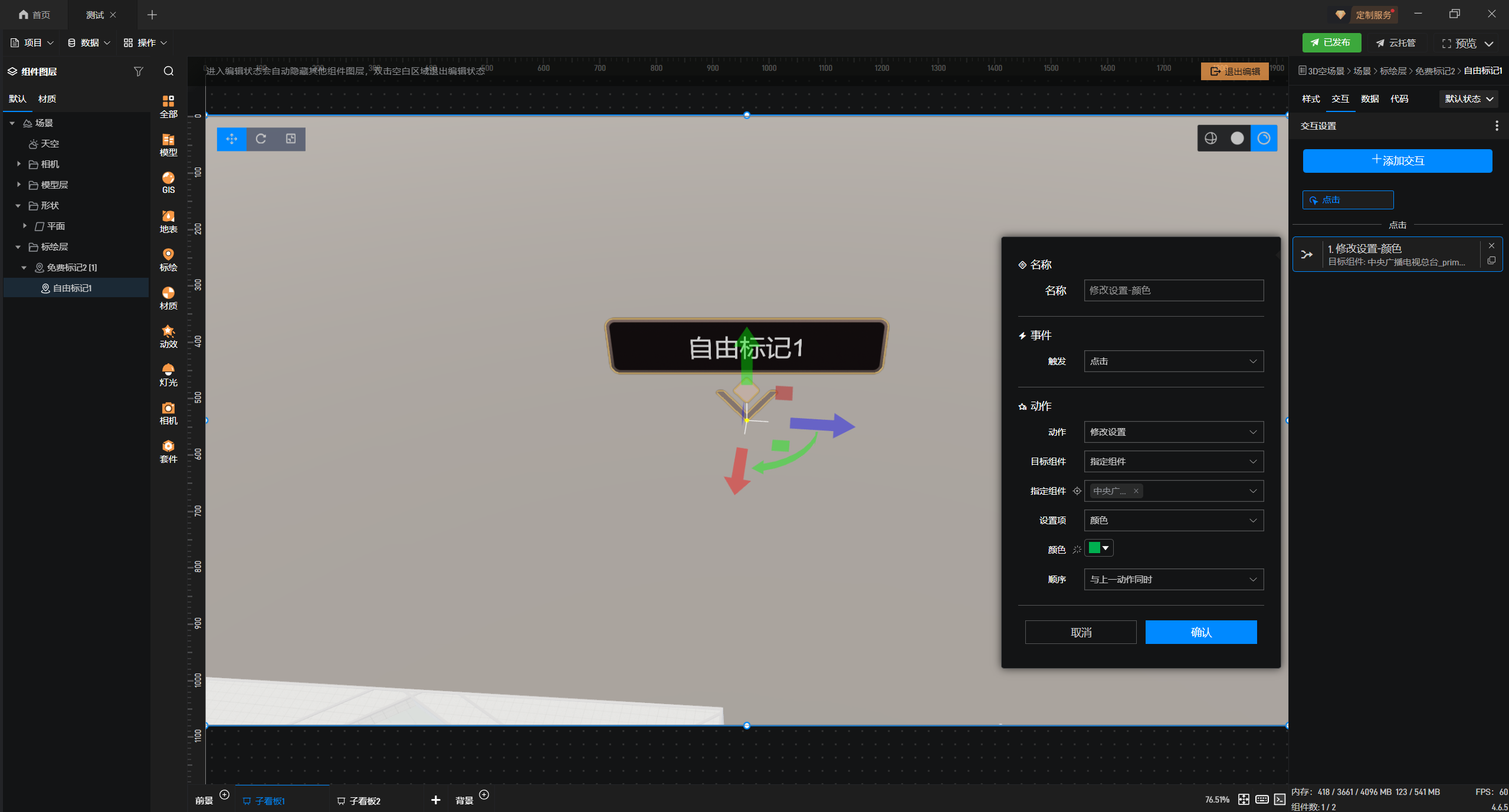This screenshot has width=1509, height=812.
Task: Toggle the solid white shading mode
Action: [1237, 138]
